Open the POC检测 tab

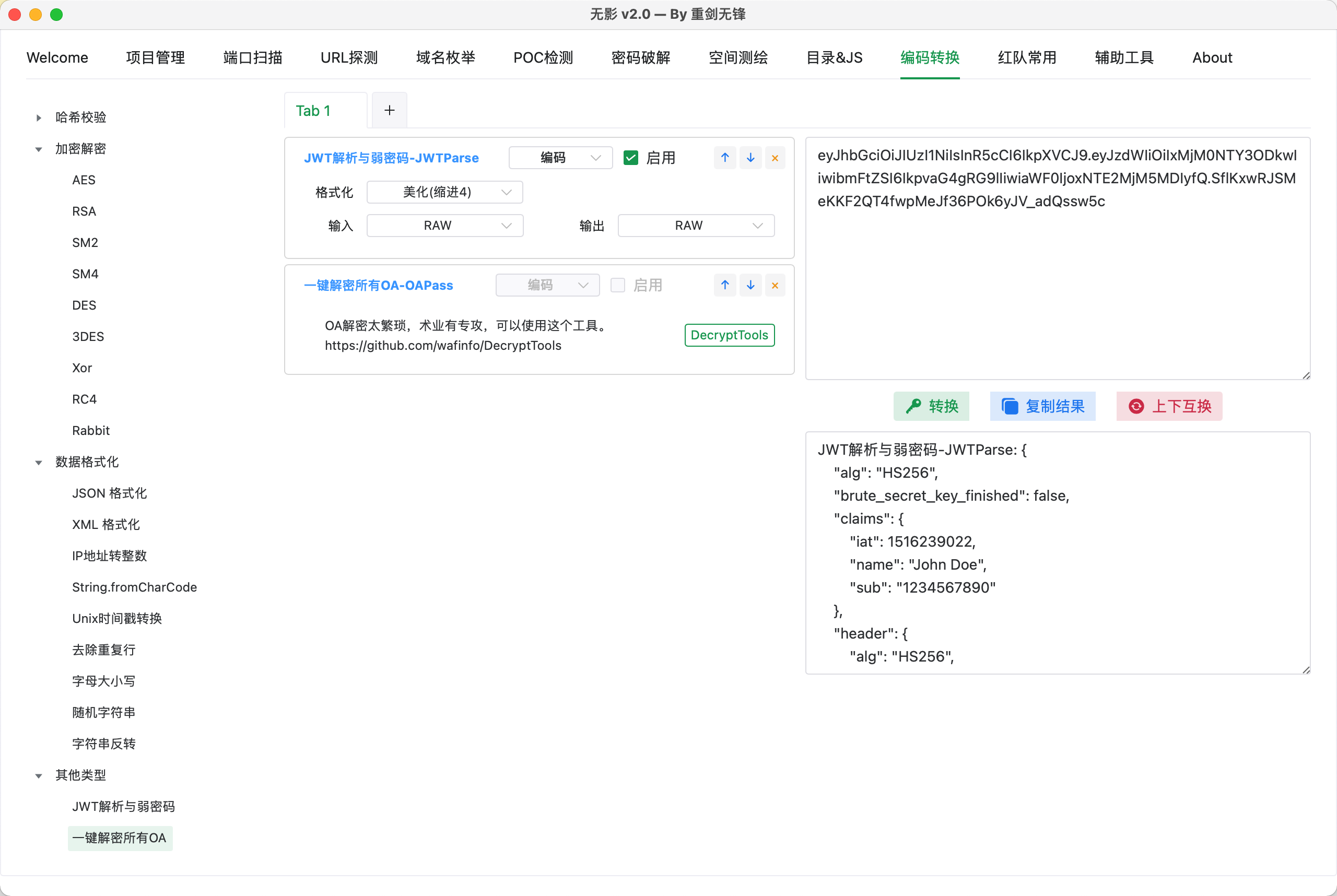pyautogui.click(x=543, y=58)
